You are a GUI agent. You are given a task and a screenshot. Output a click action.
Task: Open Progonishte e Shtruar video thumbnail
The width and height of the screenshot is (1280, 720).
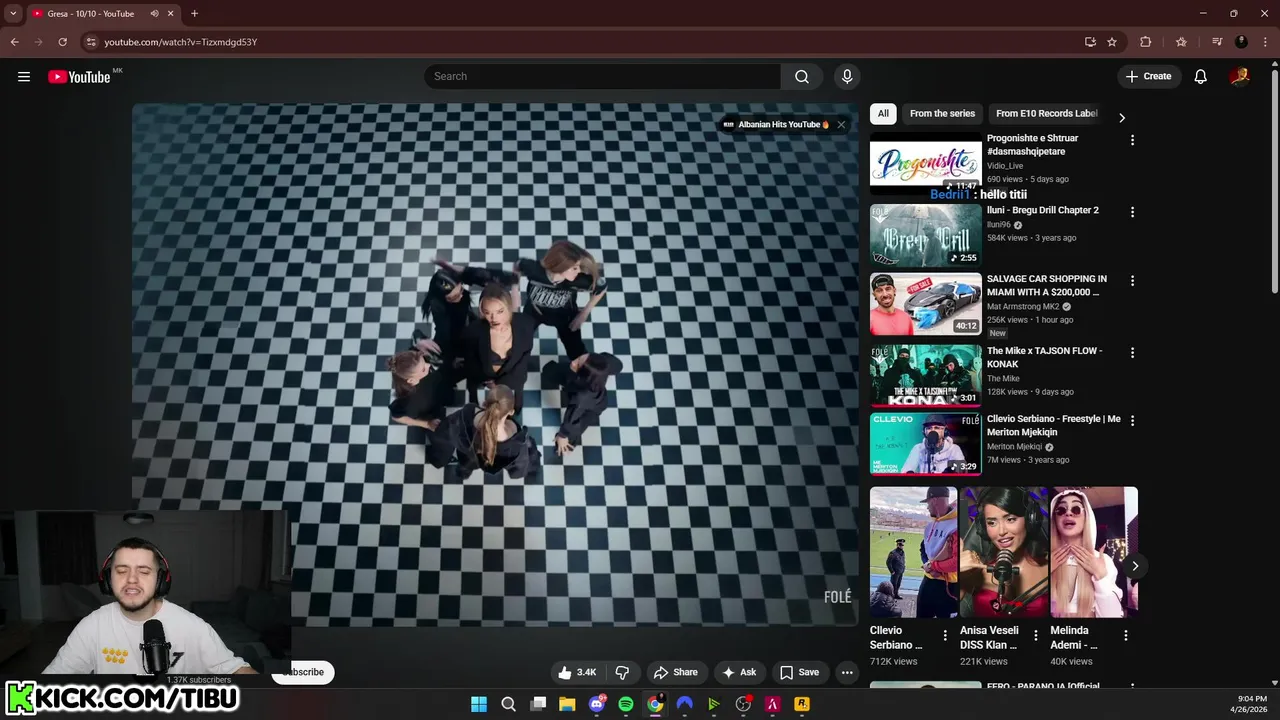pyautogui.click(x=926, y=162)
